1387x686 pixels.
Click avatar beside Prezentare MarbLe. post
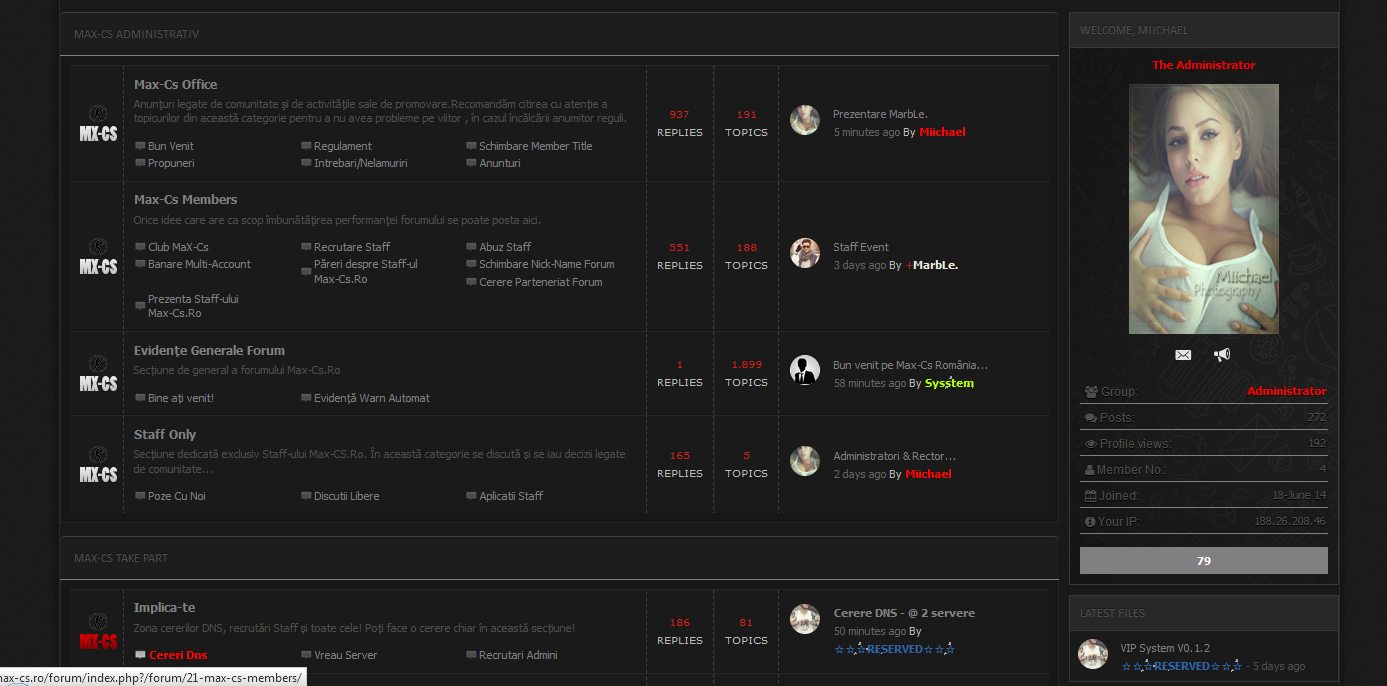coord(805,120)
